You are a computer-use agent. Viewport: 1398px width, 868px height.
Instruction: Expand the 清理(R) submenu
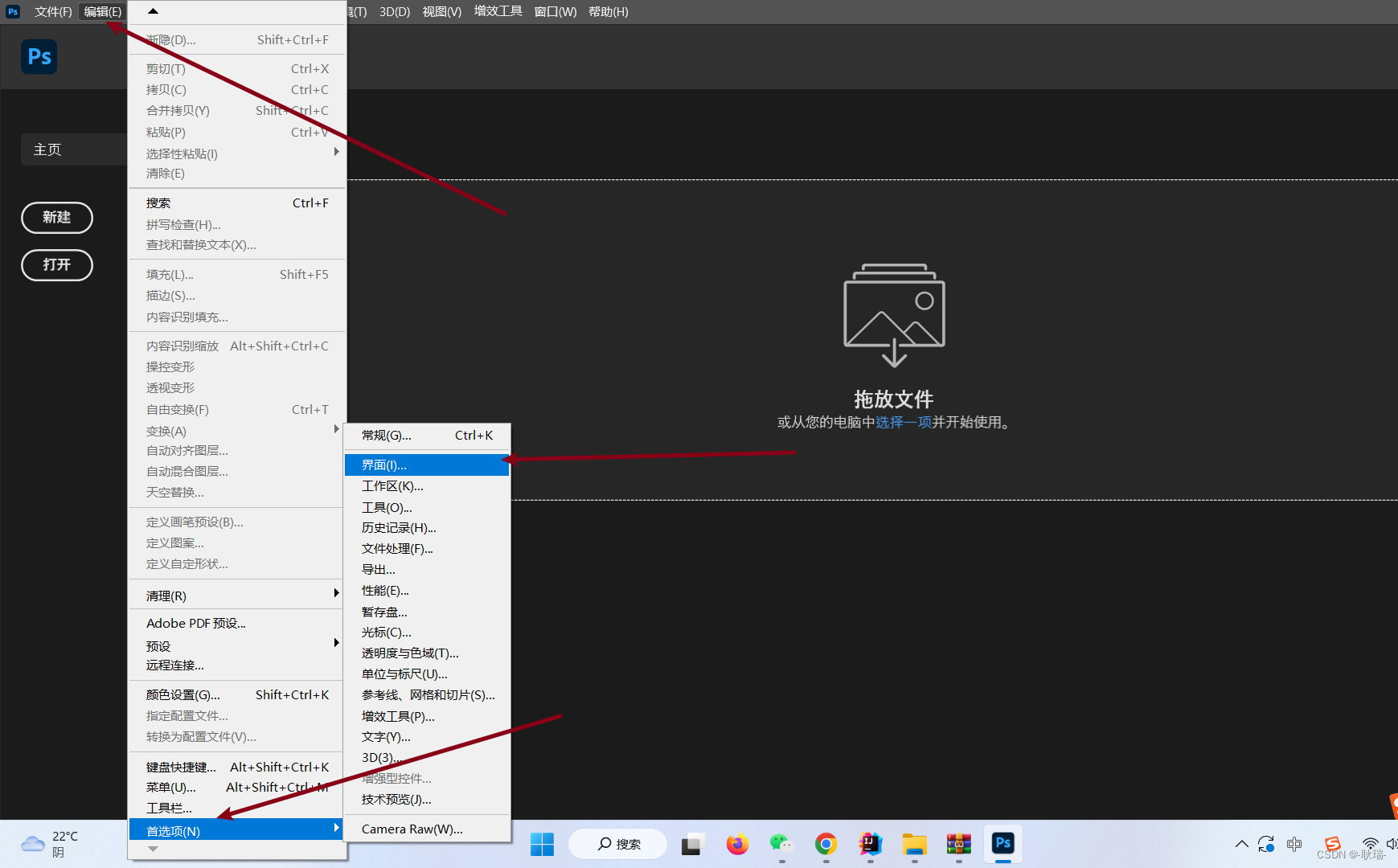click(237, 596)
